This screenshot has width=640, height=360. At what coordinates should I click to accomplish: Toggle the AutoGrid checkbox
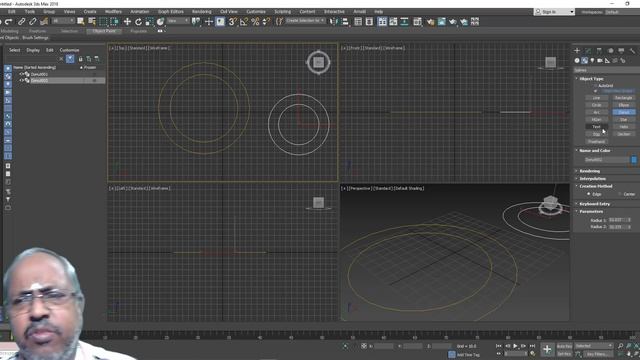click(596, 86)
